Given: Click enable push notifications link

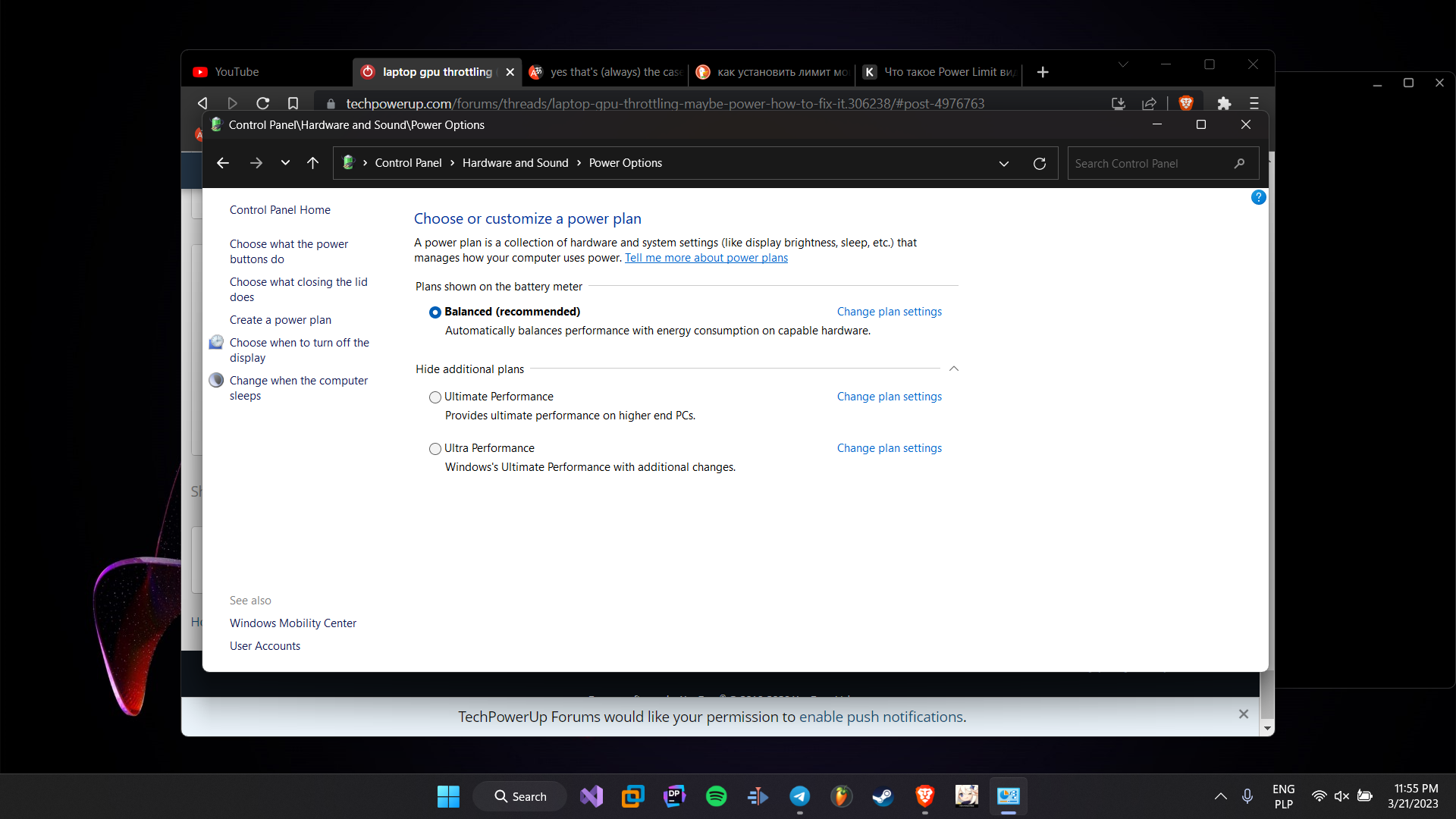Looking at the screenshot, I should tap(880, 717).
